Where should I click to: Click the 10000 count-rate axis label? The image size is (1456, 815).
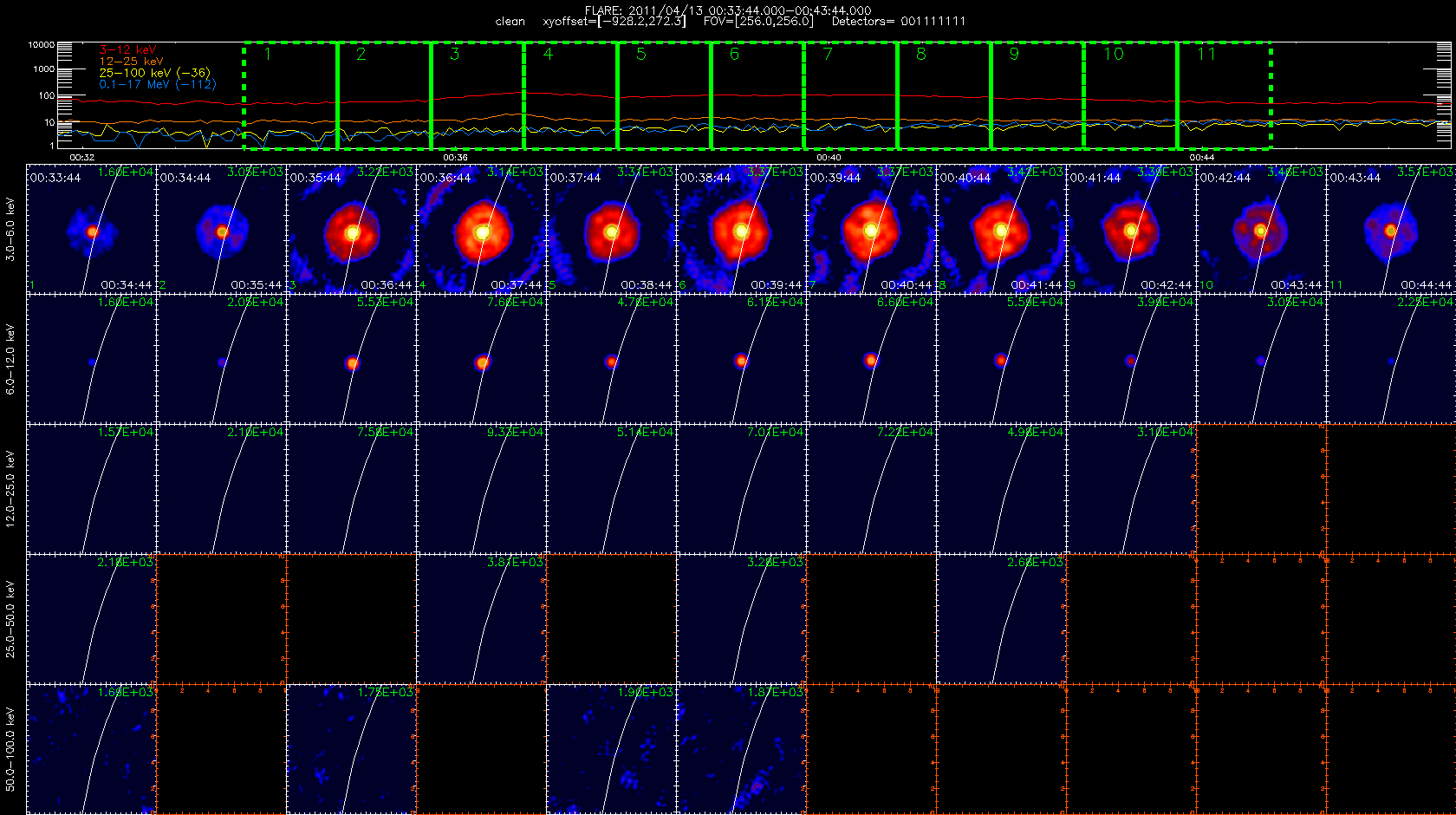[x=41, y=44]
